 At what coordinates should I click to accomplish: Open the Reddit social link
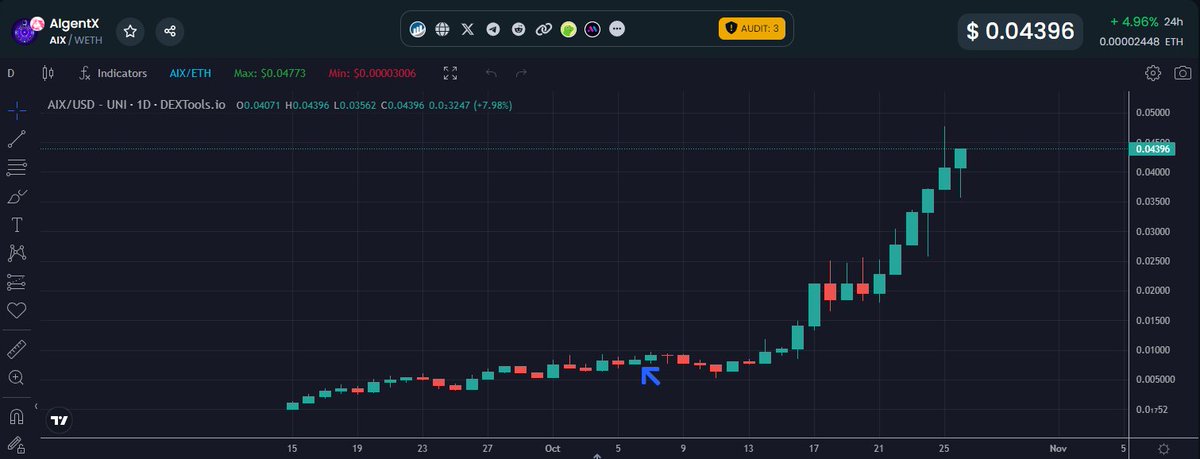click(518, 29)
